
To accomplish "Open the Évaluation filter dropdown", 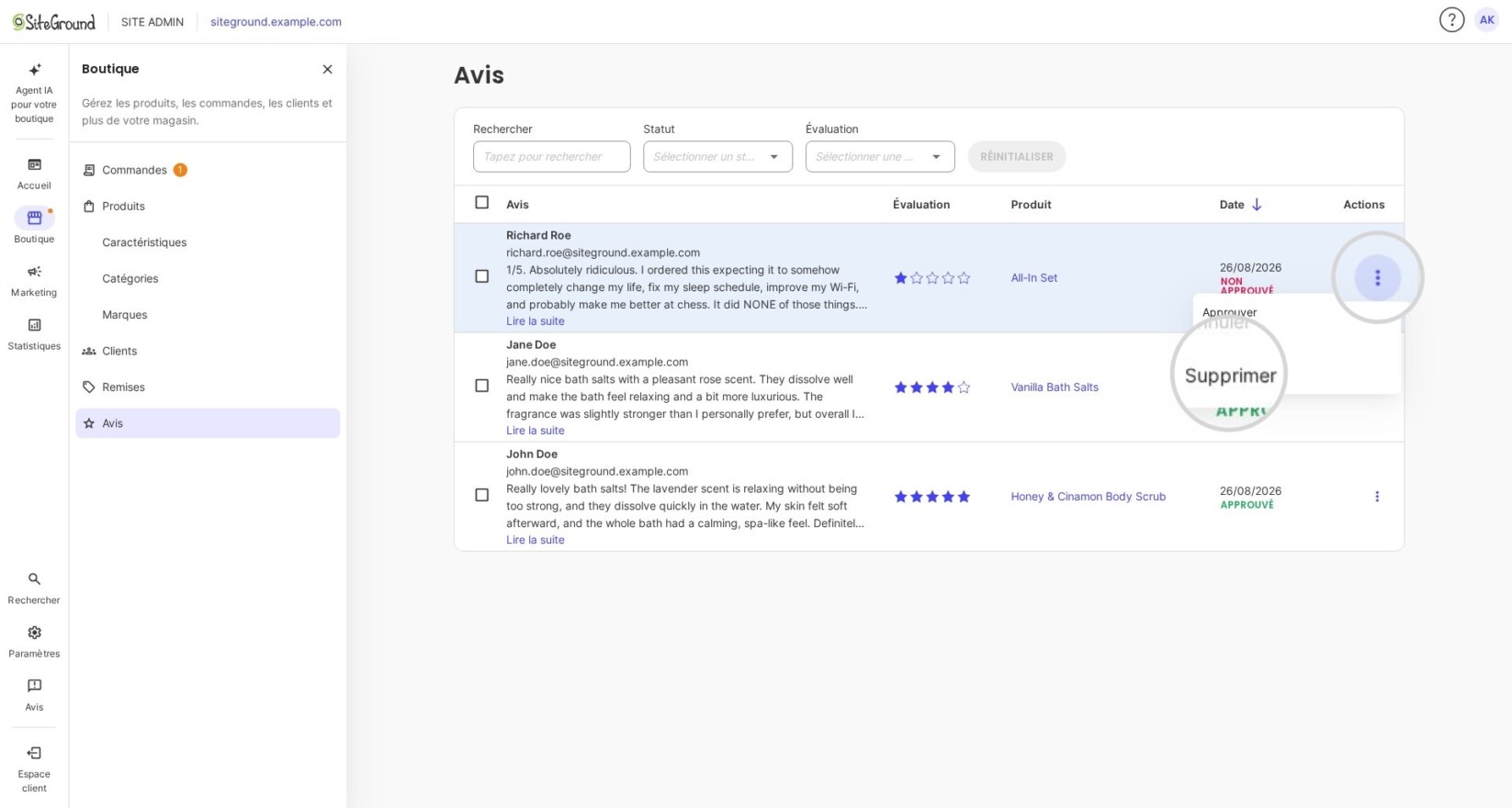I will point(880,157).
